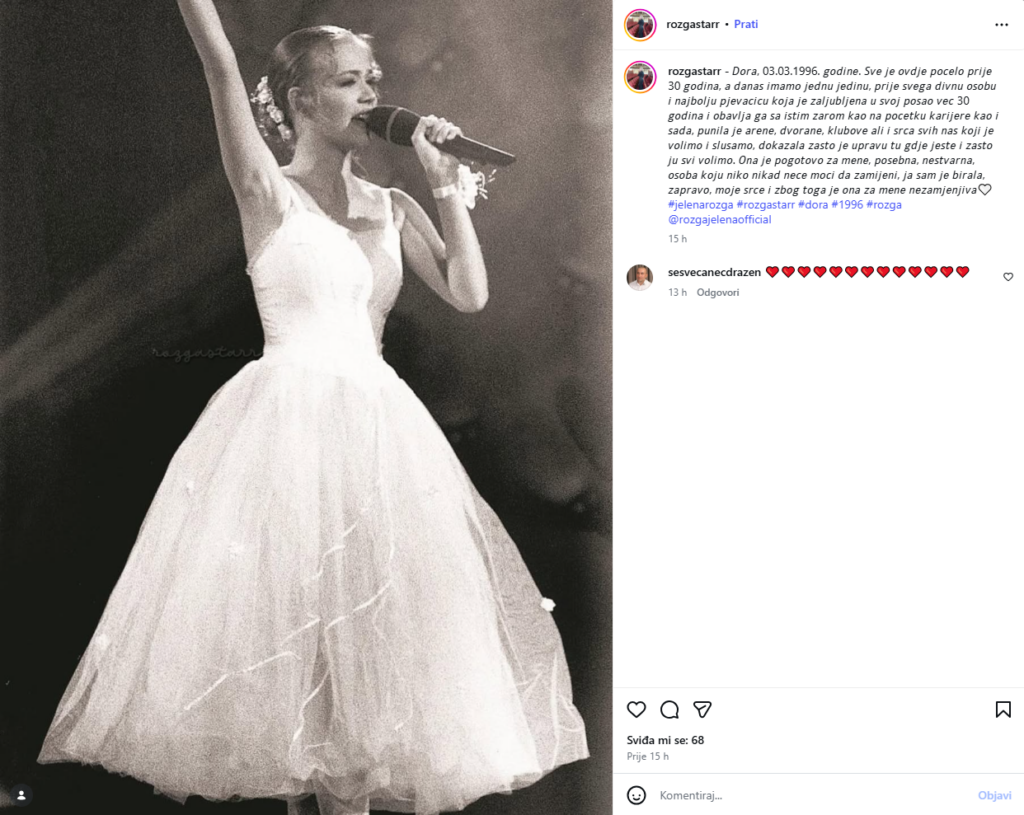The width and height of the screenshot is (1024, 815).
Task: Show tagged people icon on photo
Action: pyautogui.click(x=20, y=795)
